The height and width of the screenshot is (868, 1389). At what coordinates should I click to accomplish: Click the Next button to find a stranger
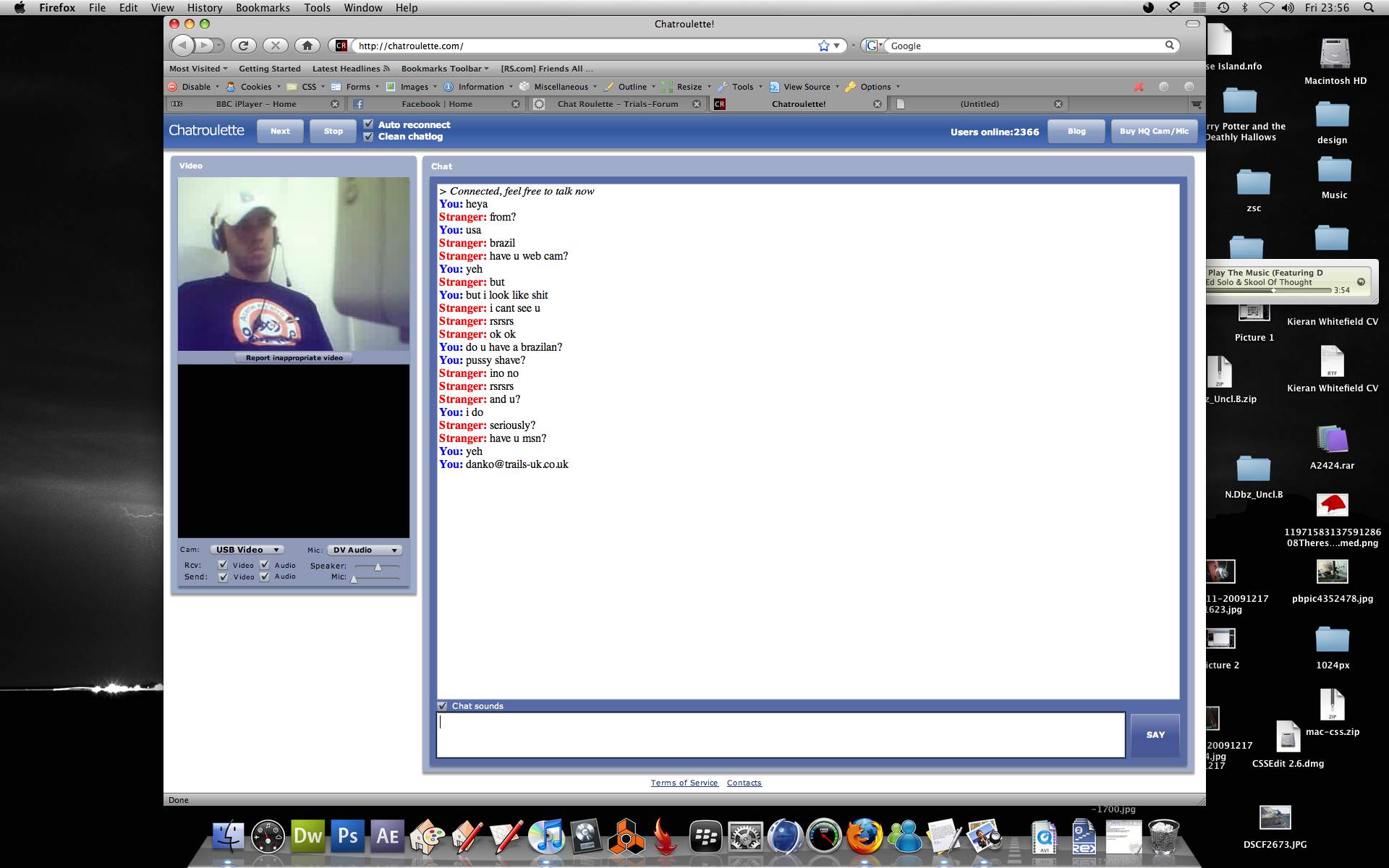coord(280,131)
